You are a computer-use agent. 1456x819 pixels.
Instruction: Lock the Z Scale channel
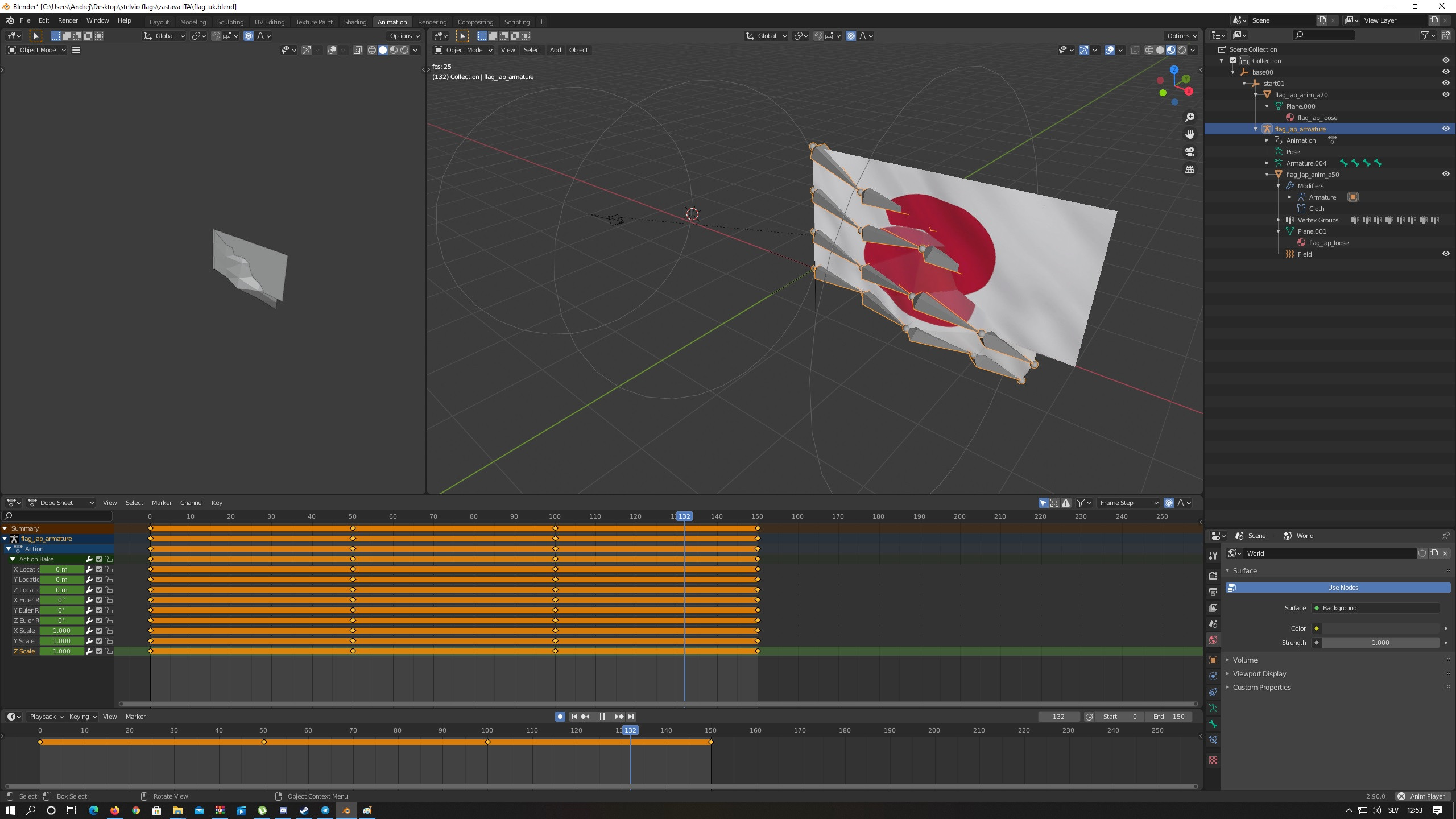[109, 651]
